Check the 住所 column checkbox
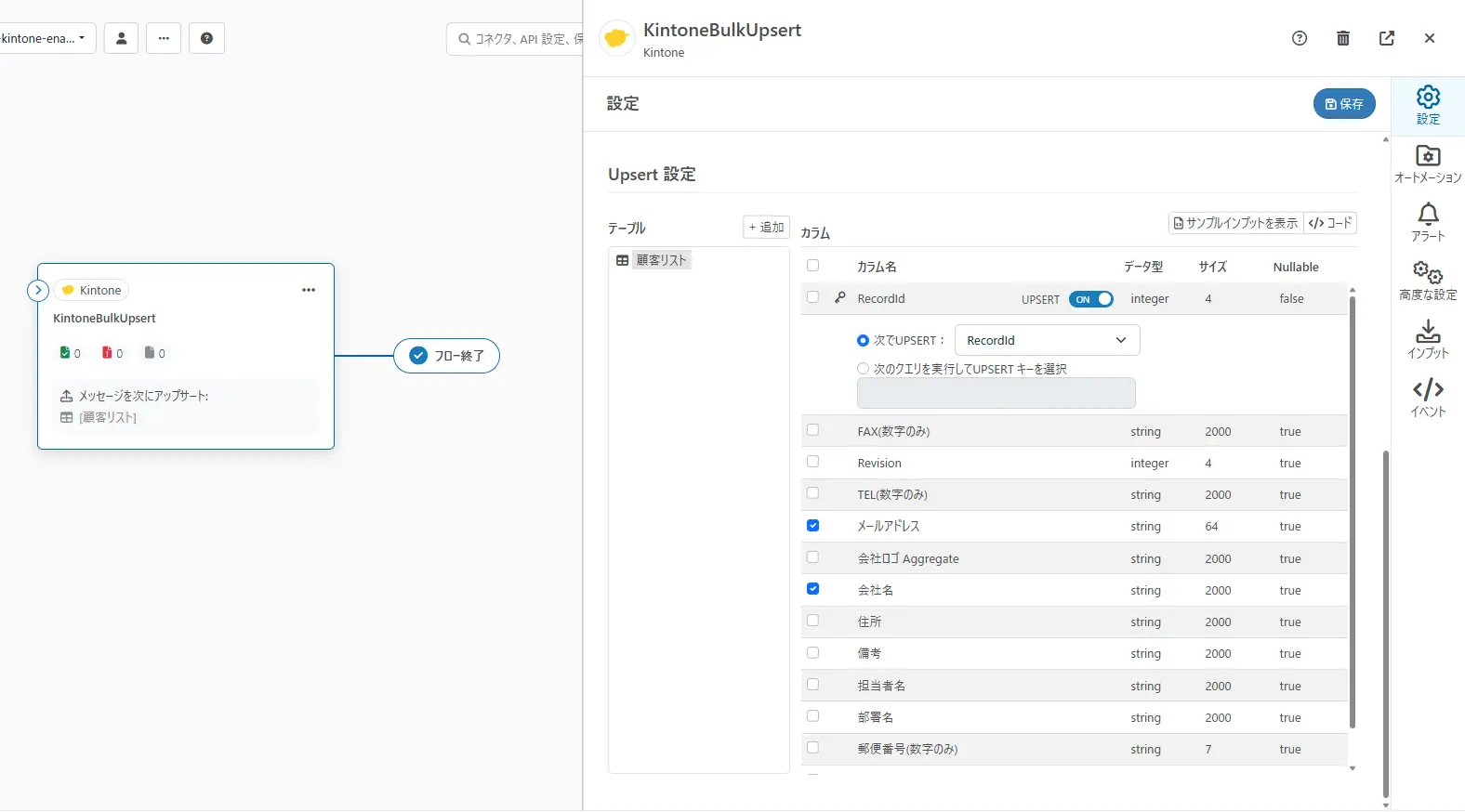The height and width of the screenshot is (812, 1465). pos(813,621)
